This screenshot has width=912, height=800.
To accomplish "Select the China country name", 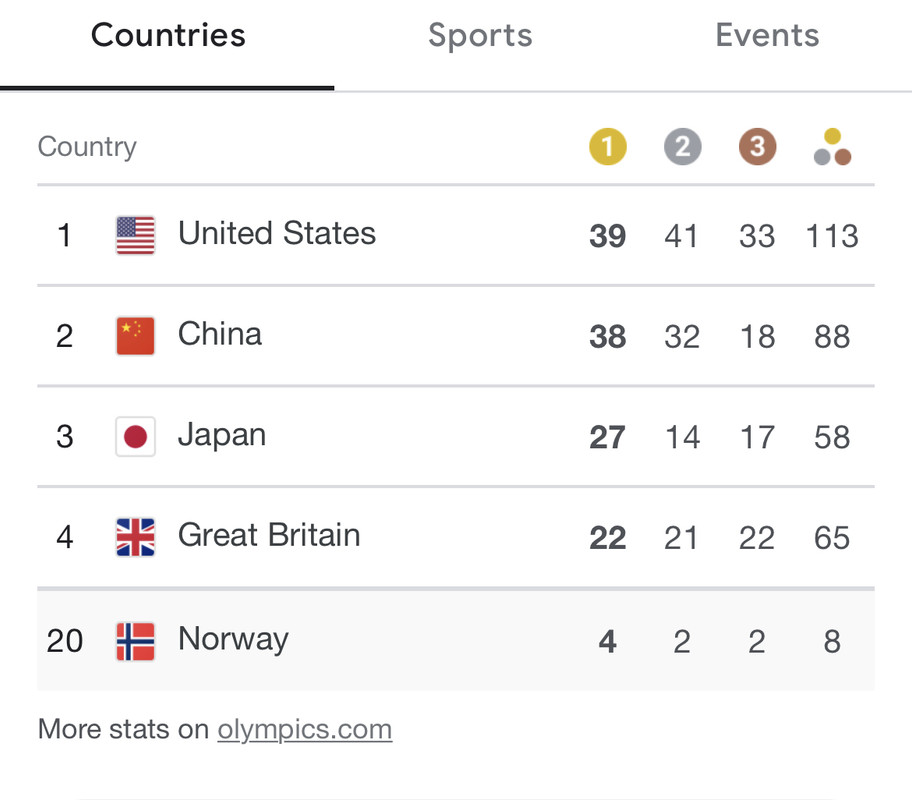I will pos(220,334).
